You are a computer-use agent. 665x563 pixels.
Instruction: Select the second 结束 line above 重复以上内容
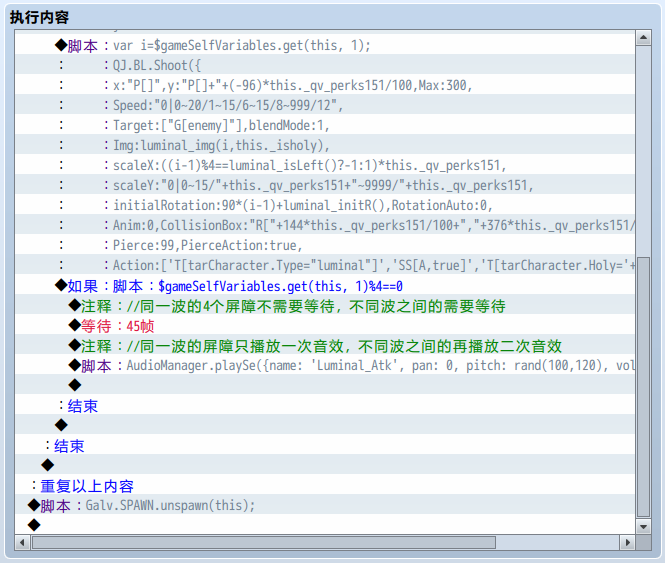point(325,445)
